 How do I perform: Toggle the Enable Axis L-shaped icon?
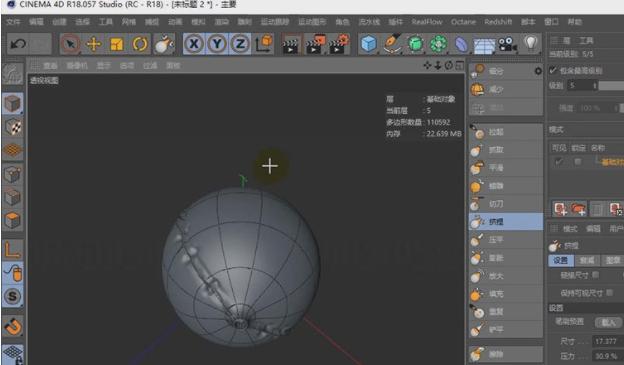coord(12,250)
